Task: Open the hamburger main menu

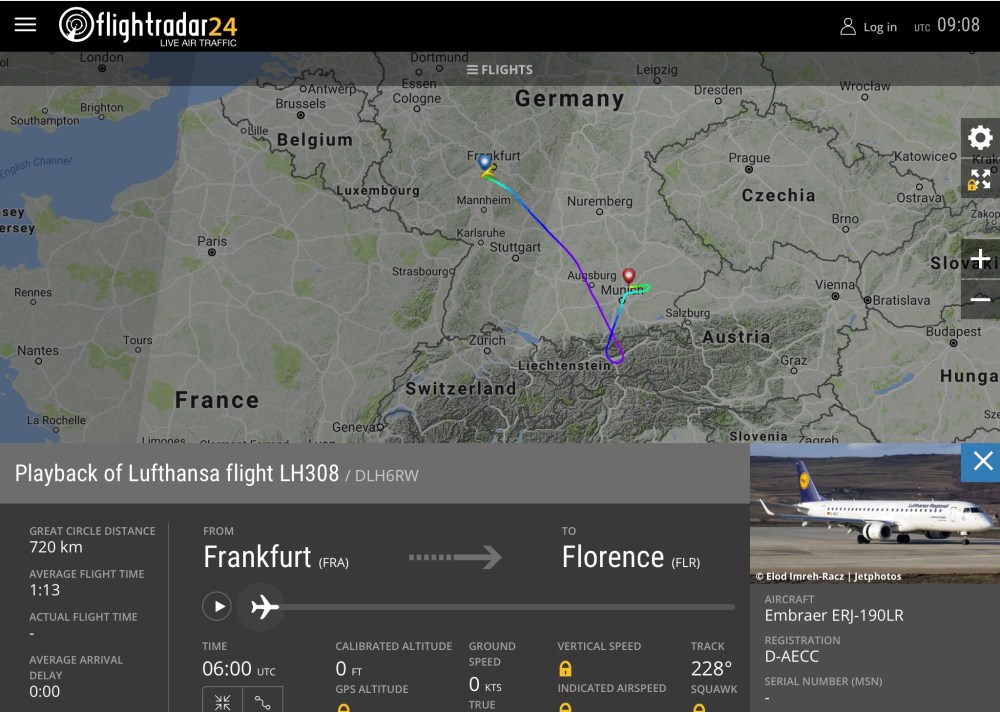Action: [25, 25]
